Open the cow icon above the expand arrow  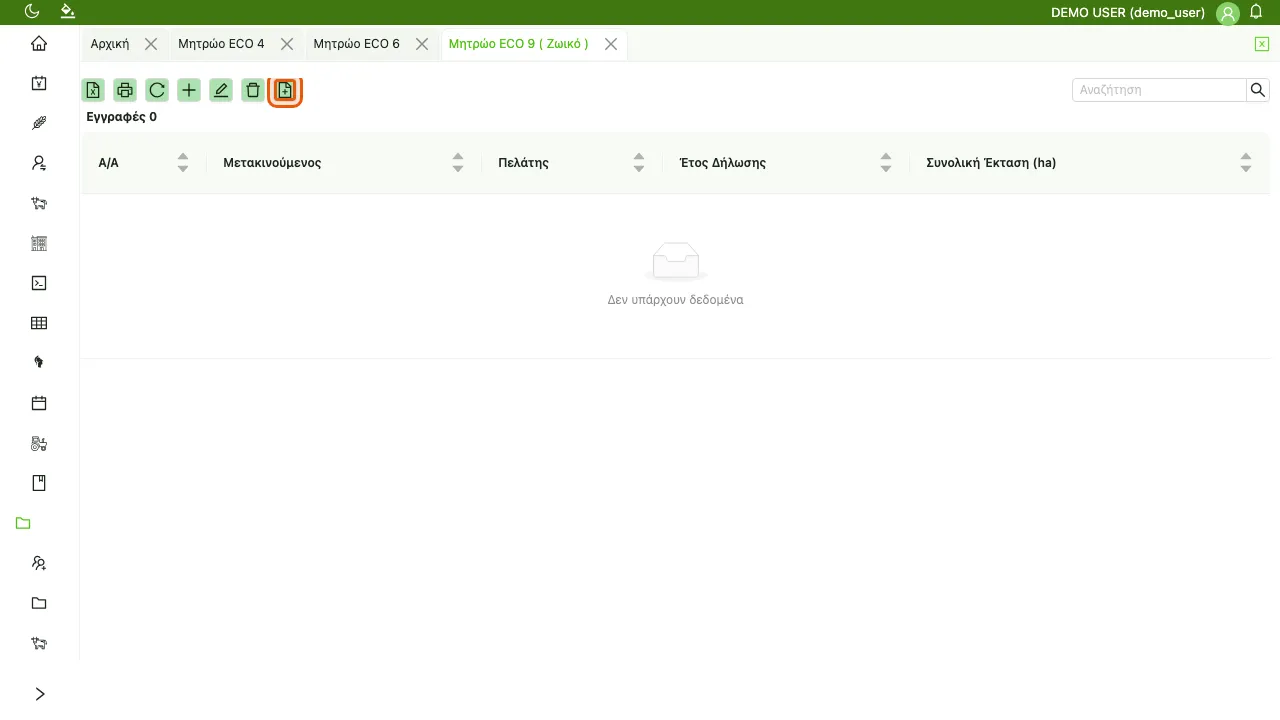pyautogui.click(x=39, y=643)
